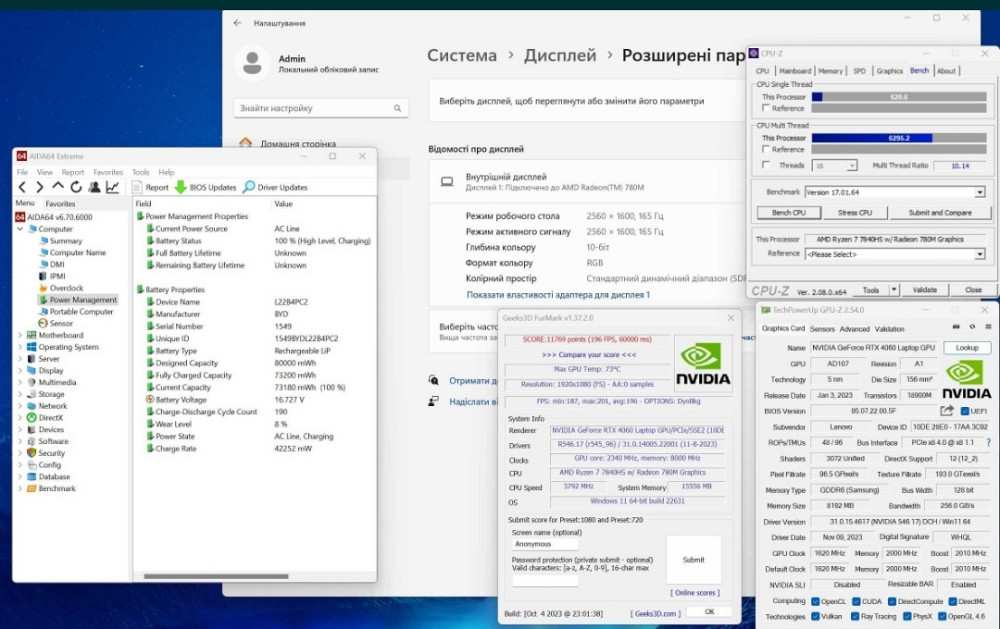Click the screenshot camera icon in GPU-Z

pos(955,324)
